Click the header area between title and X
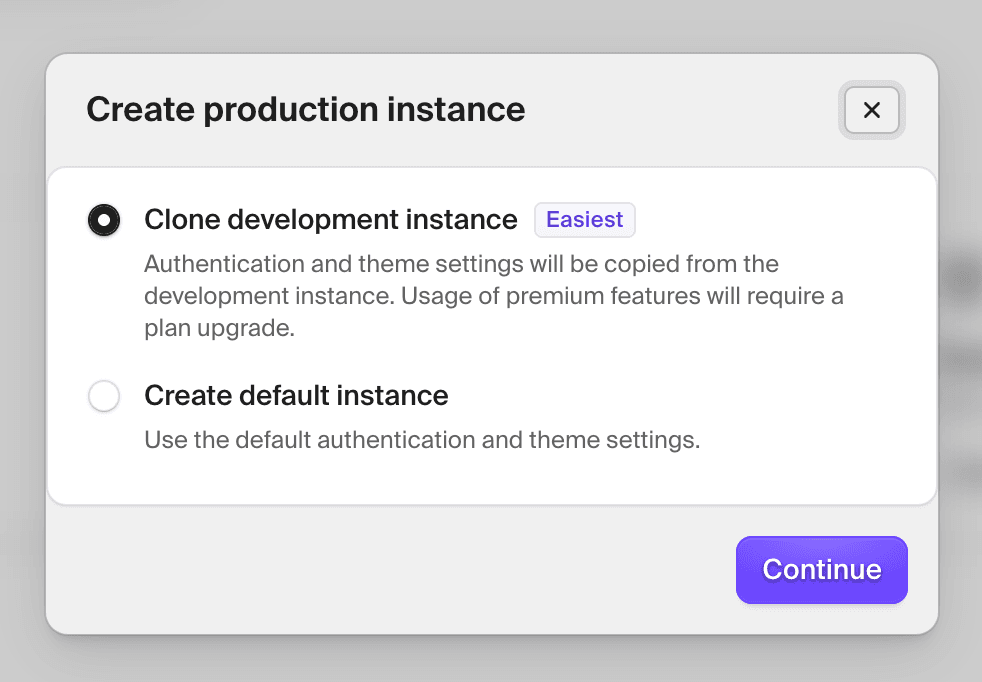 tap(680, 110)
